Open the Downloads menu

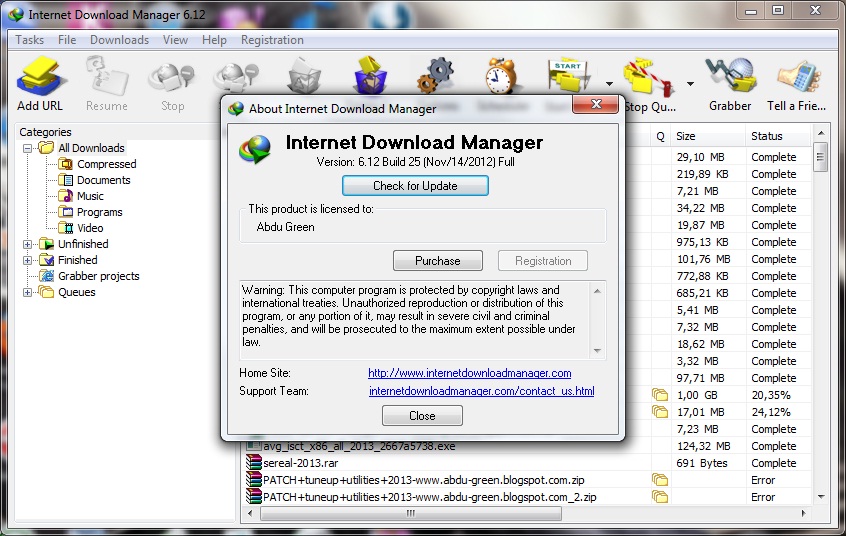click(x=119, y=40)
